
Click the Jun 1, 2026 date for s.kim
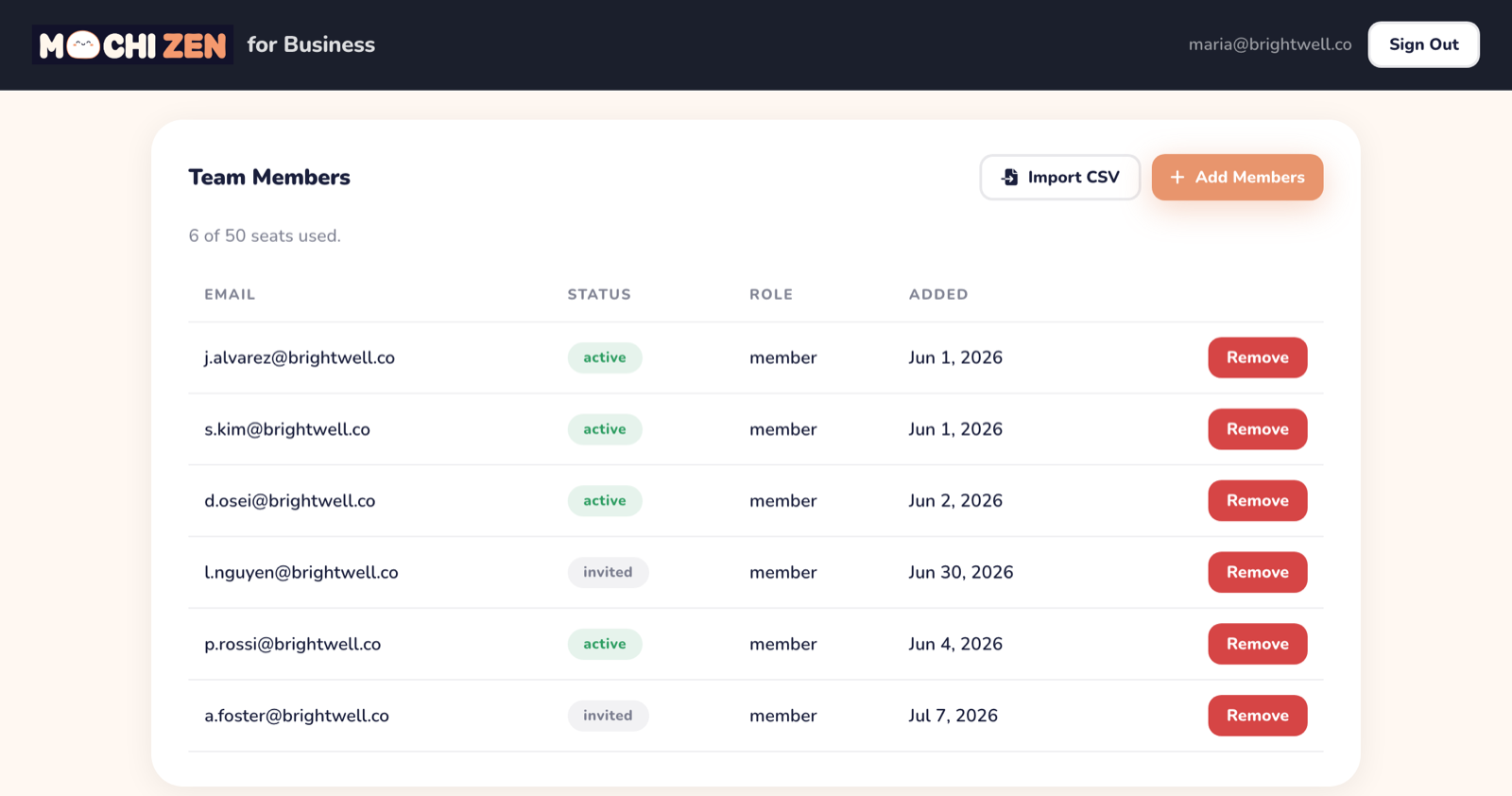pos(955,429)
